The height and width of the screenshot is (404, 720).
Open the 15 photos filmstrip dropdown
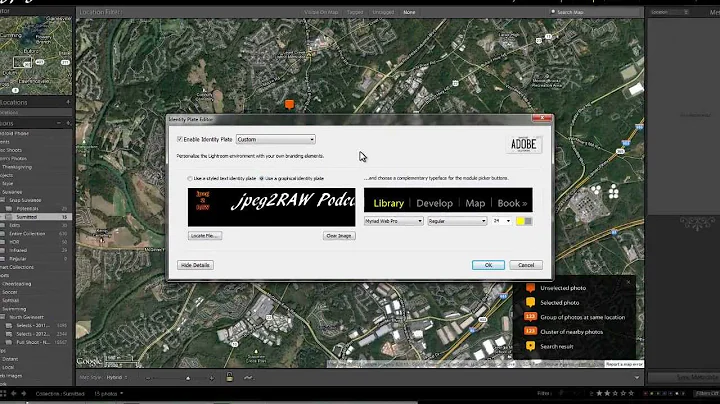point(109,393)
